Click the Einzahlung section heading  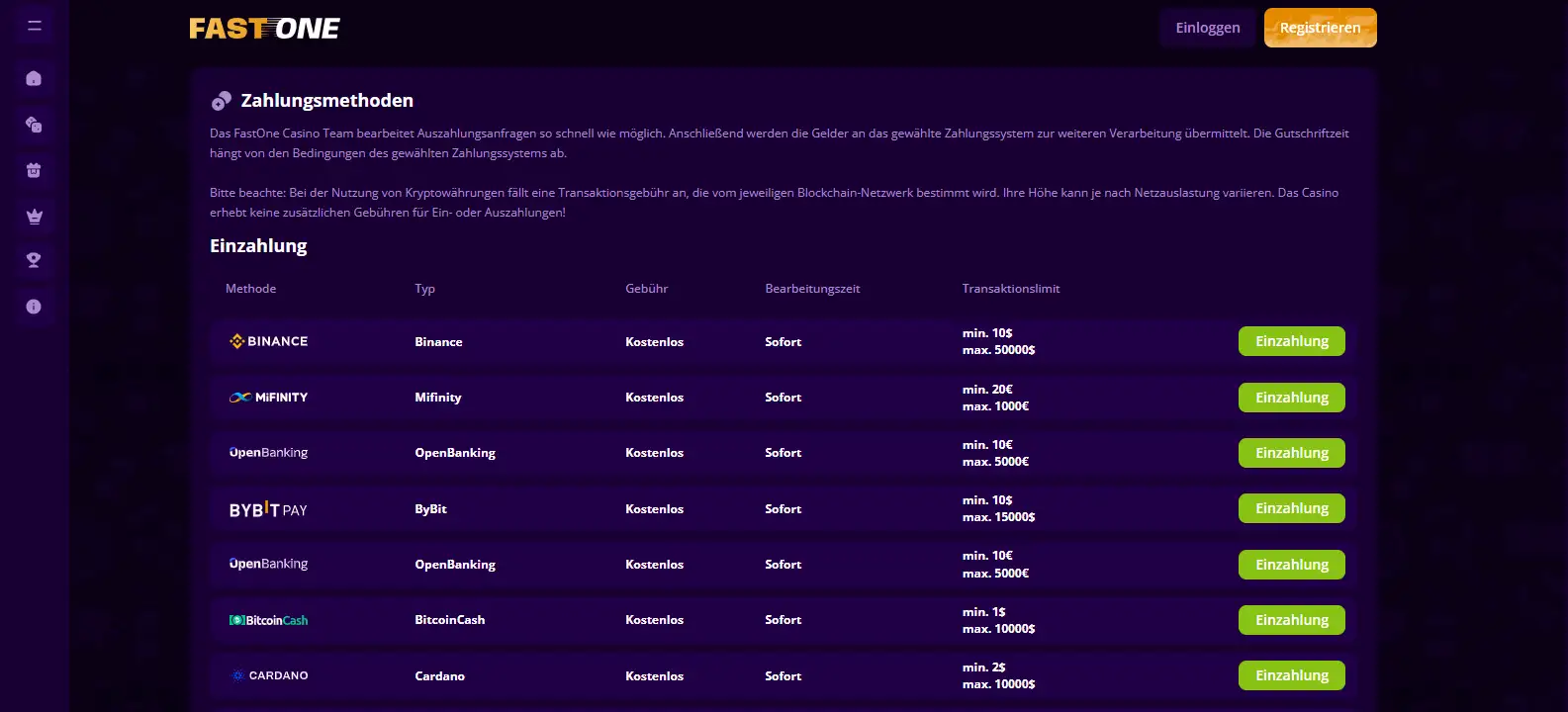(x=258, y=246)
